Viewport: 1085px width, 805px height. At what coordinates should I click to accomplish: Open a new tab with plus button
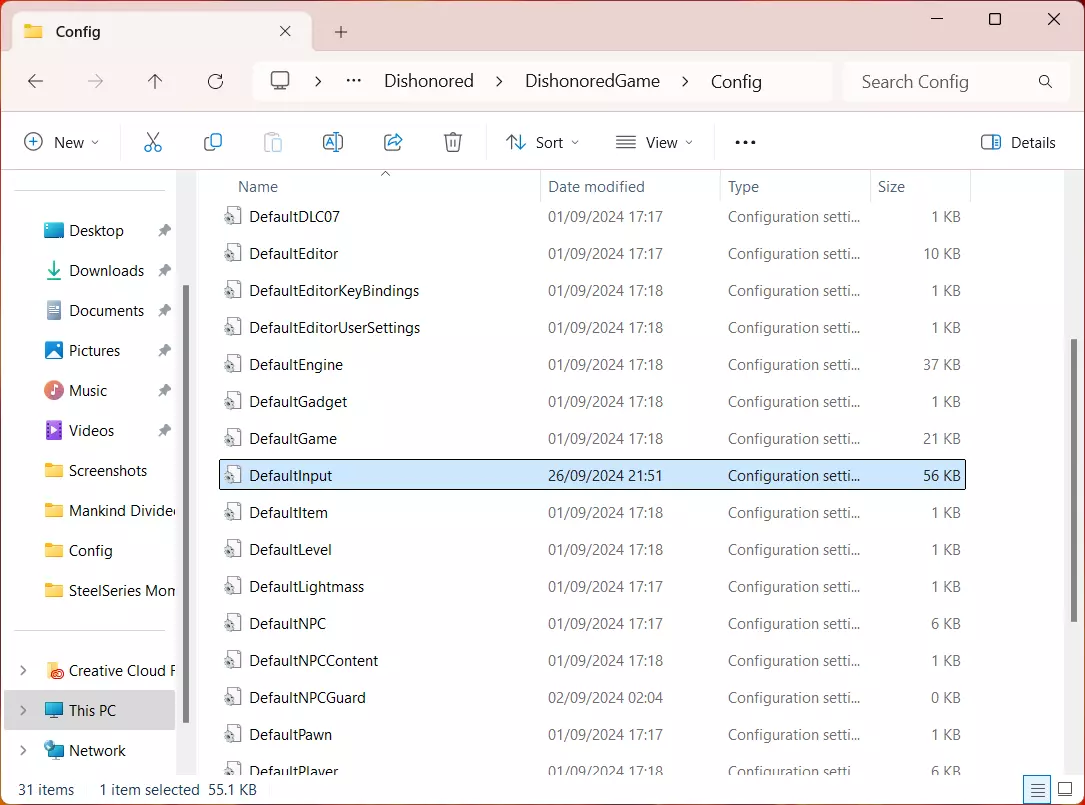[x=341, y=32]
